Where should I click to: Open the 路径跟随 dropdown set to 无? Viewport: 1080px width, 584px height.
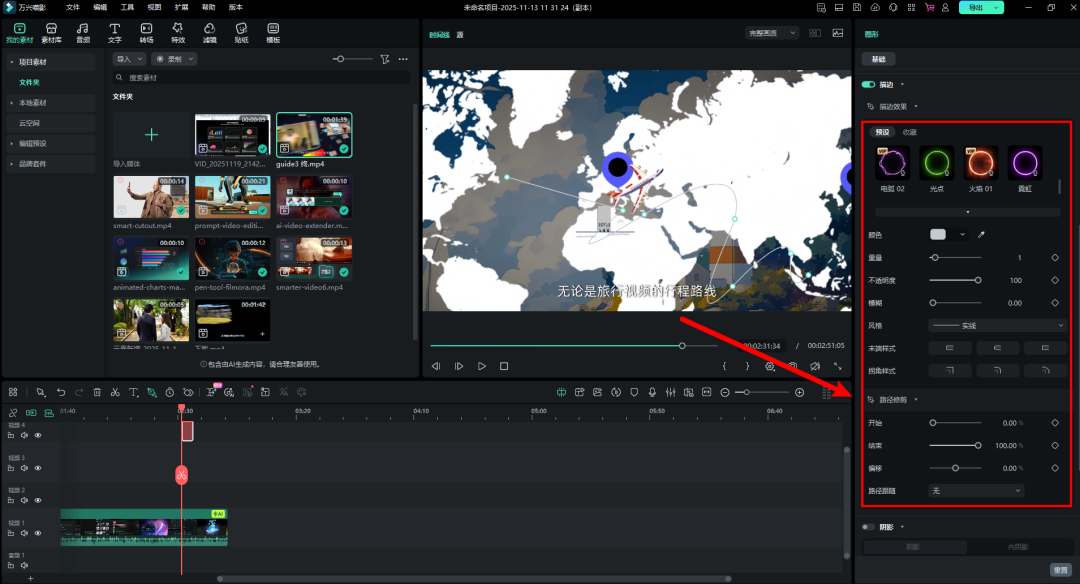click(976, 491)
